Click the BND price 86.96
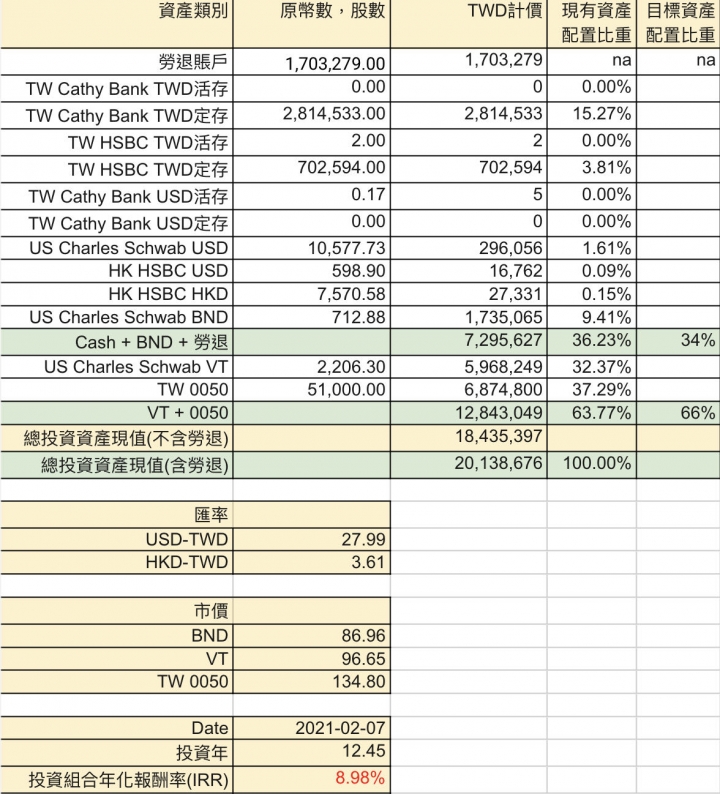 [x=311, y=636]
